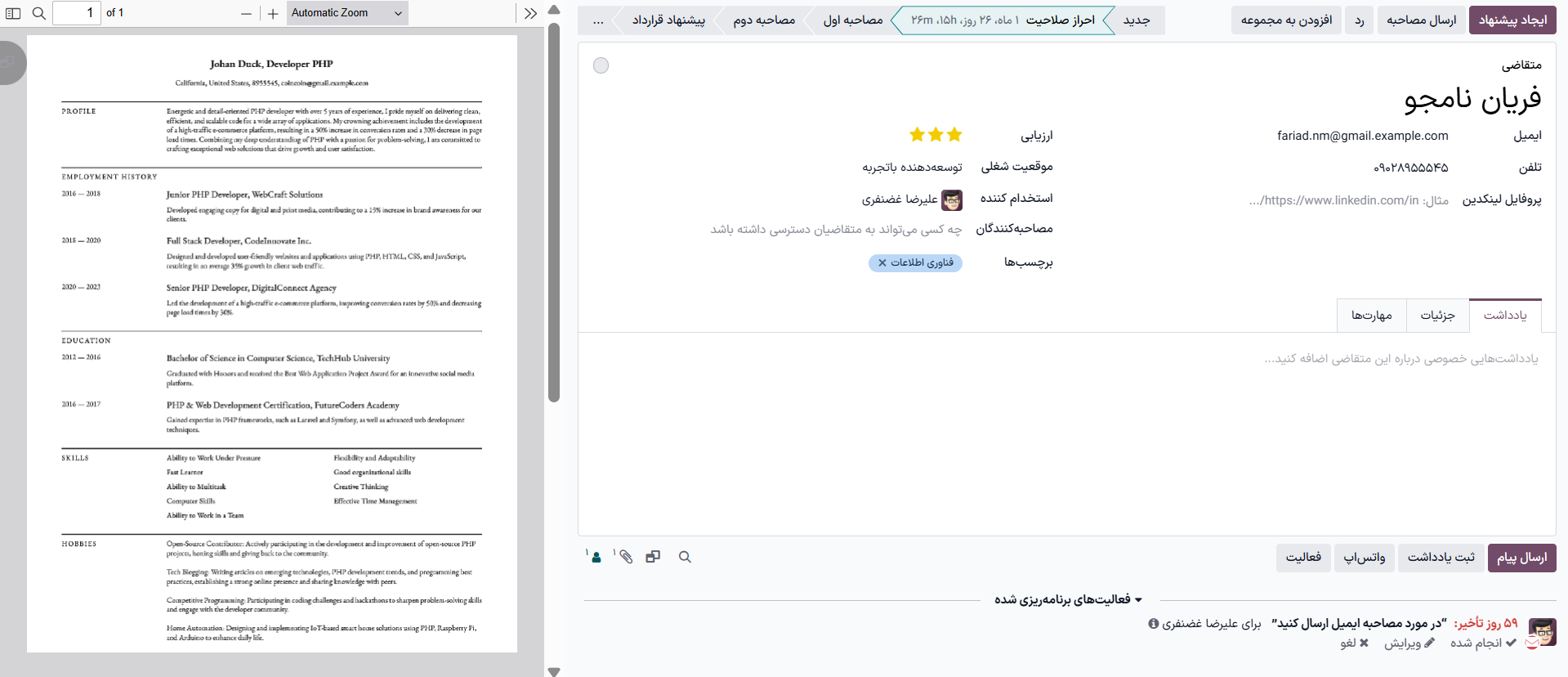Zoom out the PDF with minus
Viewport: 1568px width, 677px height.
(x=247, y=13)
